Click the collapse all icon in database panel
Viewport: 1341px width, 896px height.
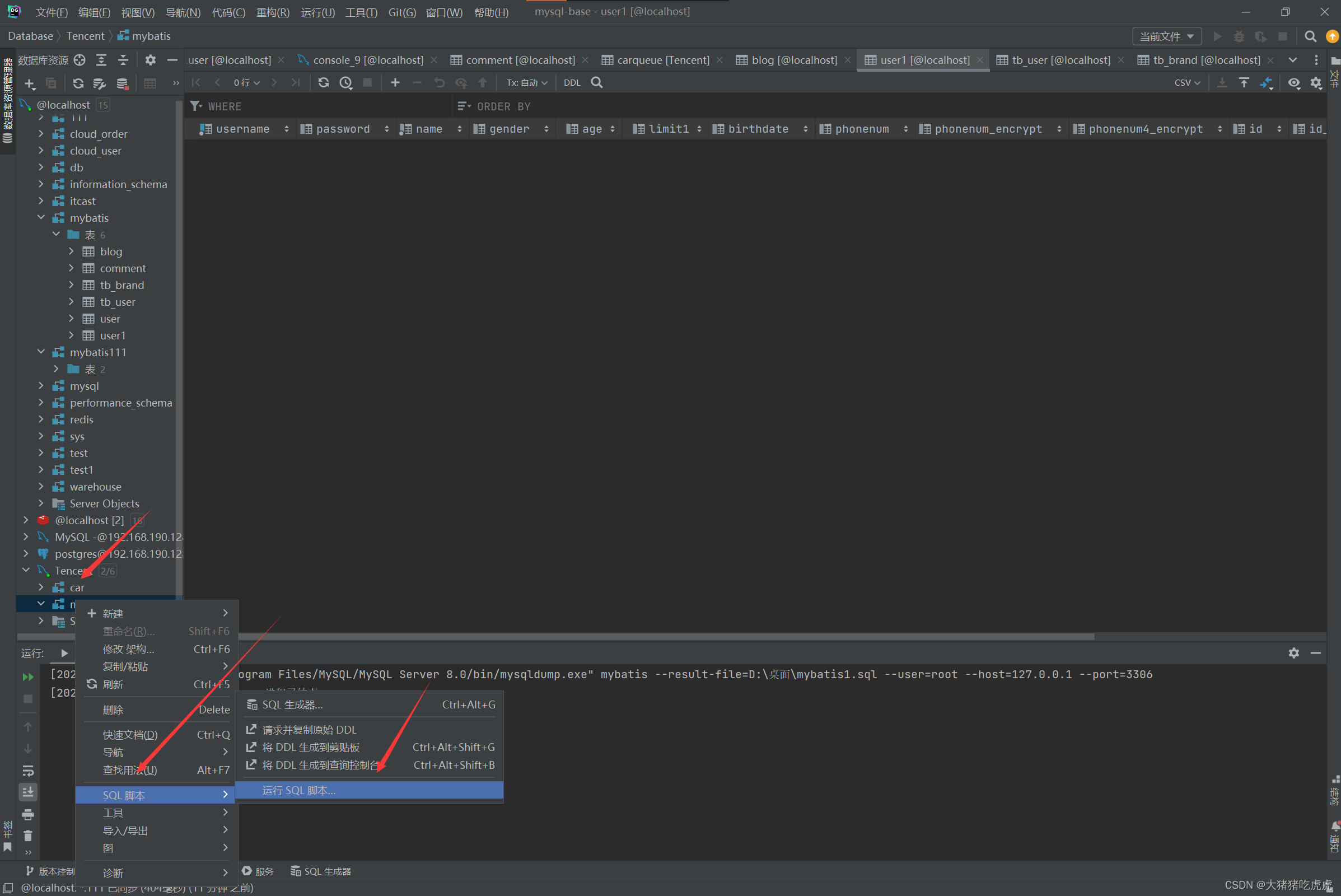coord(123,60)
